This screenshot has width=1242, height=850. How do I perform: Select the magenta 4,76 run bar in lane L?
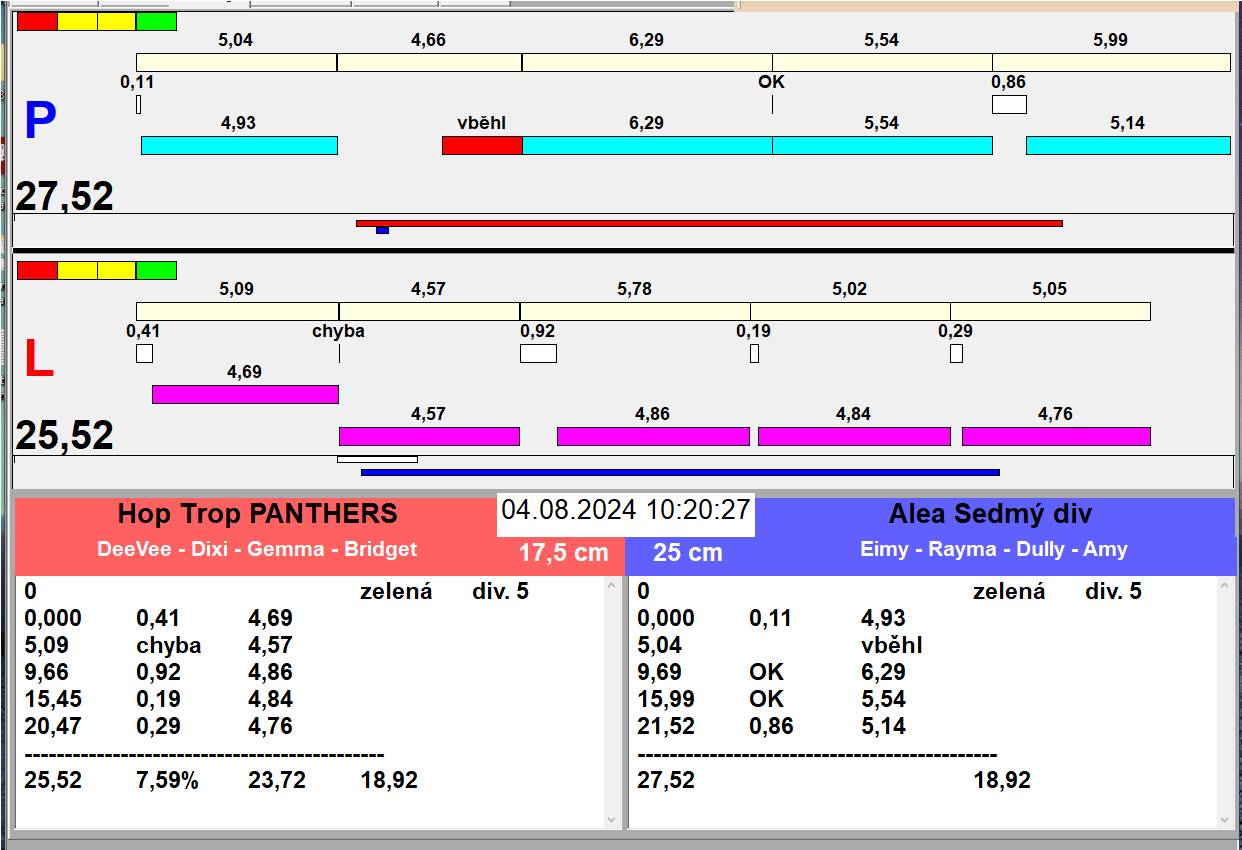[1056, 436]
